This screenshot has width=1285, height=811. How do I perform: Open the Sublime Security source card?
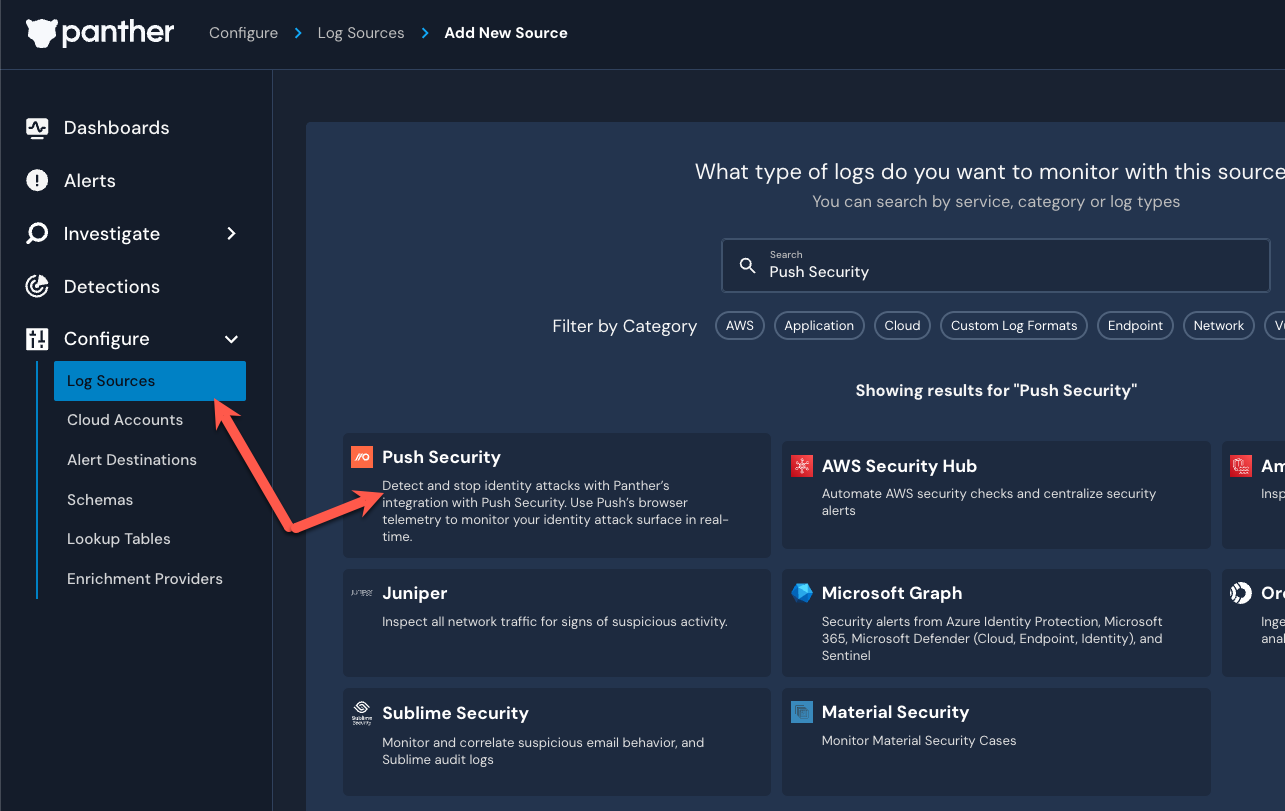557,741
